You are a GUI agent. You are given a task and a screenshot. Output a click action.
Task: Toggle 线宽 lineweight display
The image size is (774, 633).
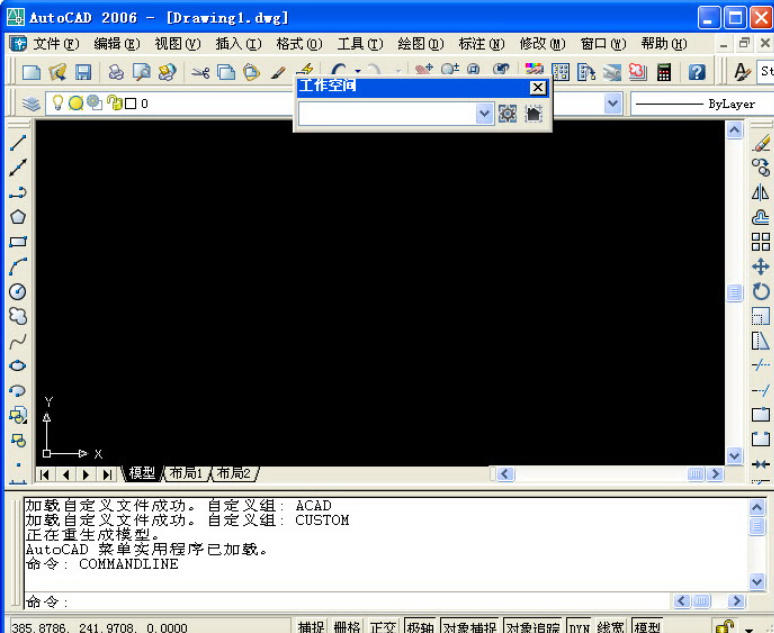pos(611,627)
